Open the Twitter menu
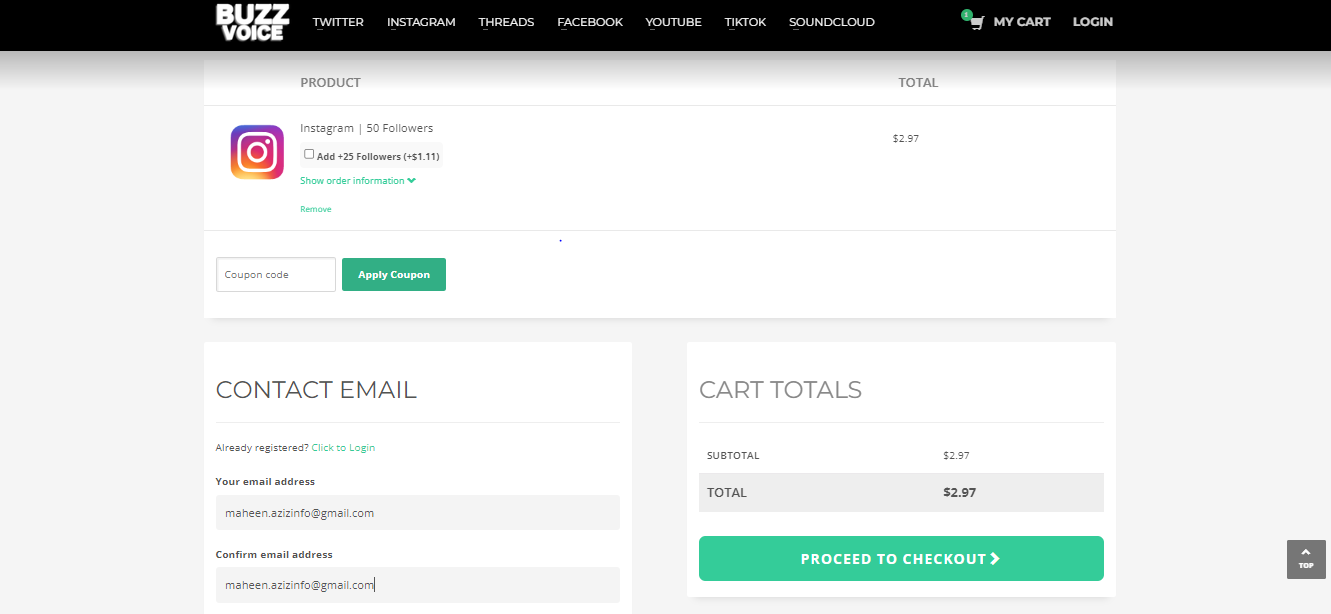 (338, 22)
